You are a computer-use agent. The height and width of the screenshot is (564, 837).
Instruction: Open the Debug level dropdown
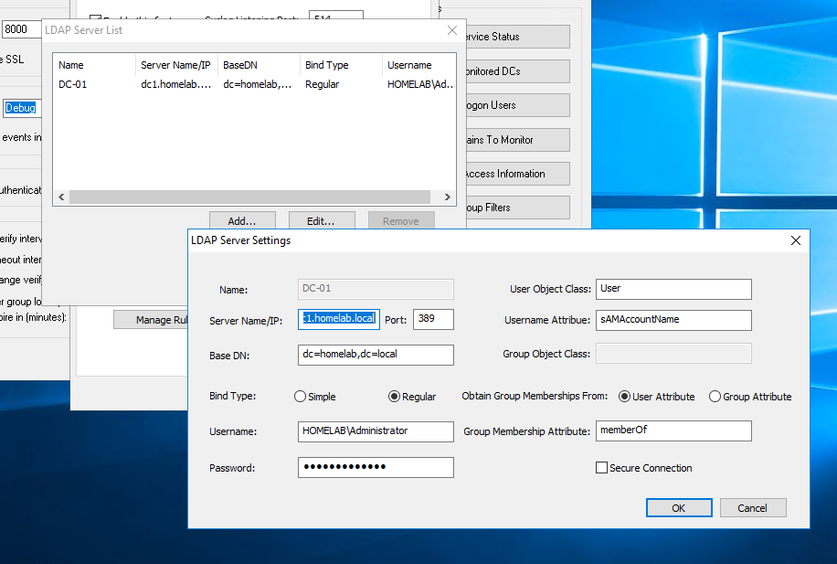point(21,108)
